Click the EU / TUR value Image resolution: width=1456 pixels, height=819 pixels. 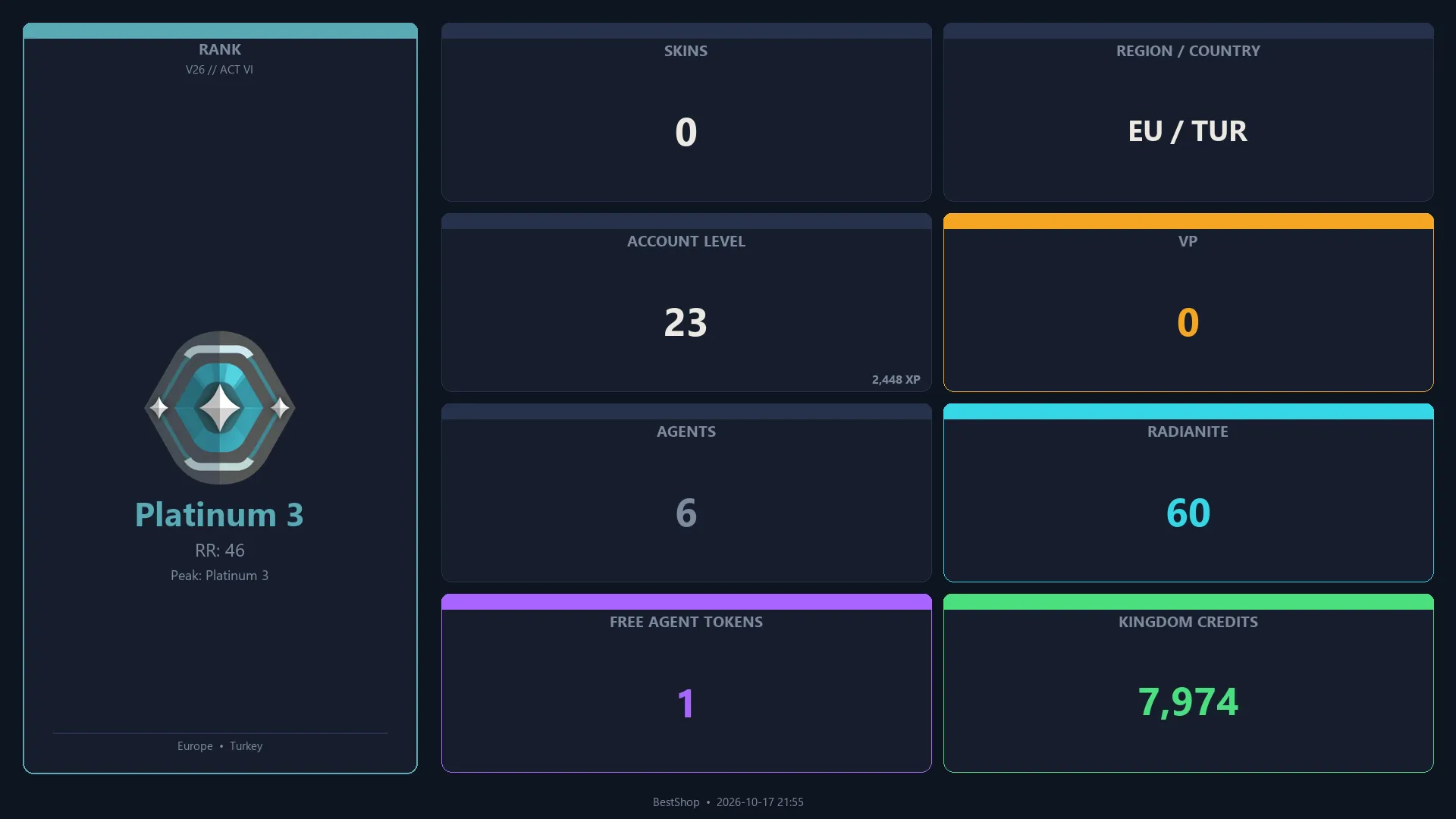click(1188, 131)
